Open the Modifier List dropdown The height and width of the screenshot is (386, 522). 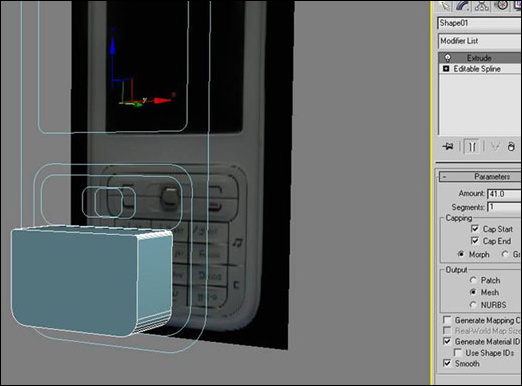pos(479,41)
